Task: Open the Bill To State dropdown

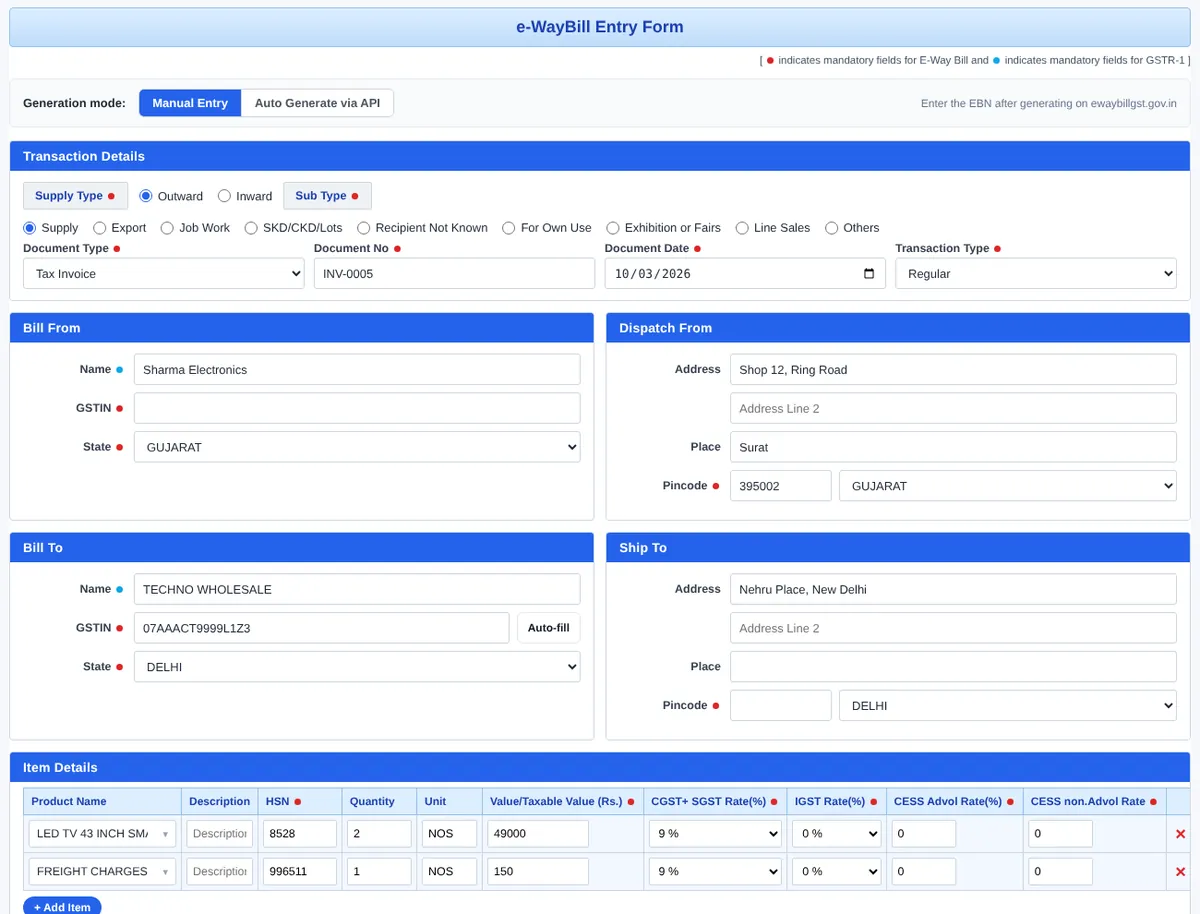Action: (x=357, y=667)
